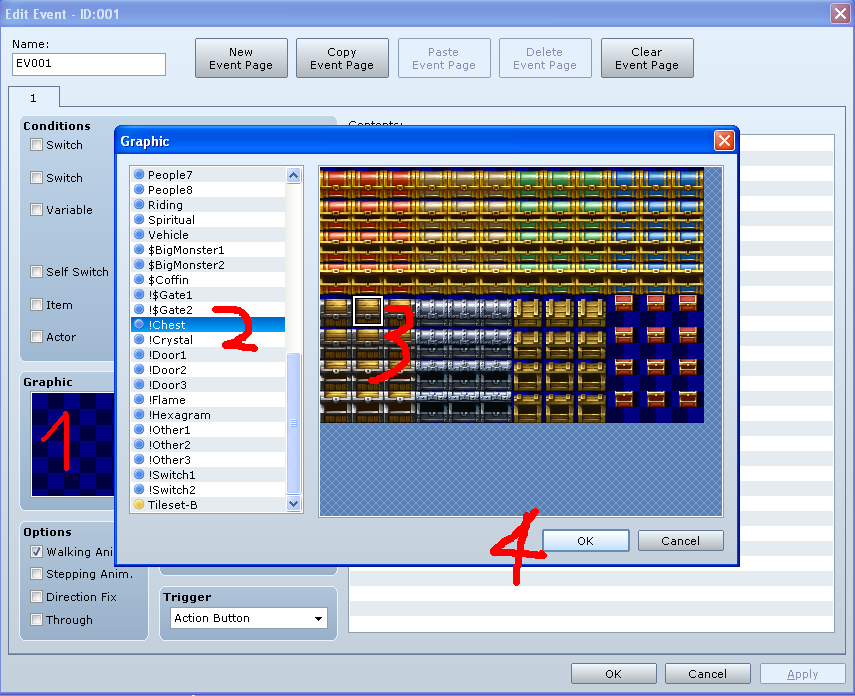
Task: Click the New Event Page button
Action: tap(241, 58)
